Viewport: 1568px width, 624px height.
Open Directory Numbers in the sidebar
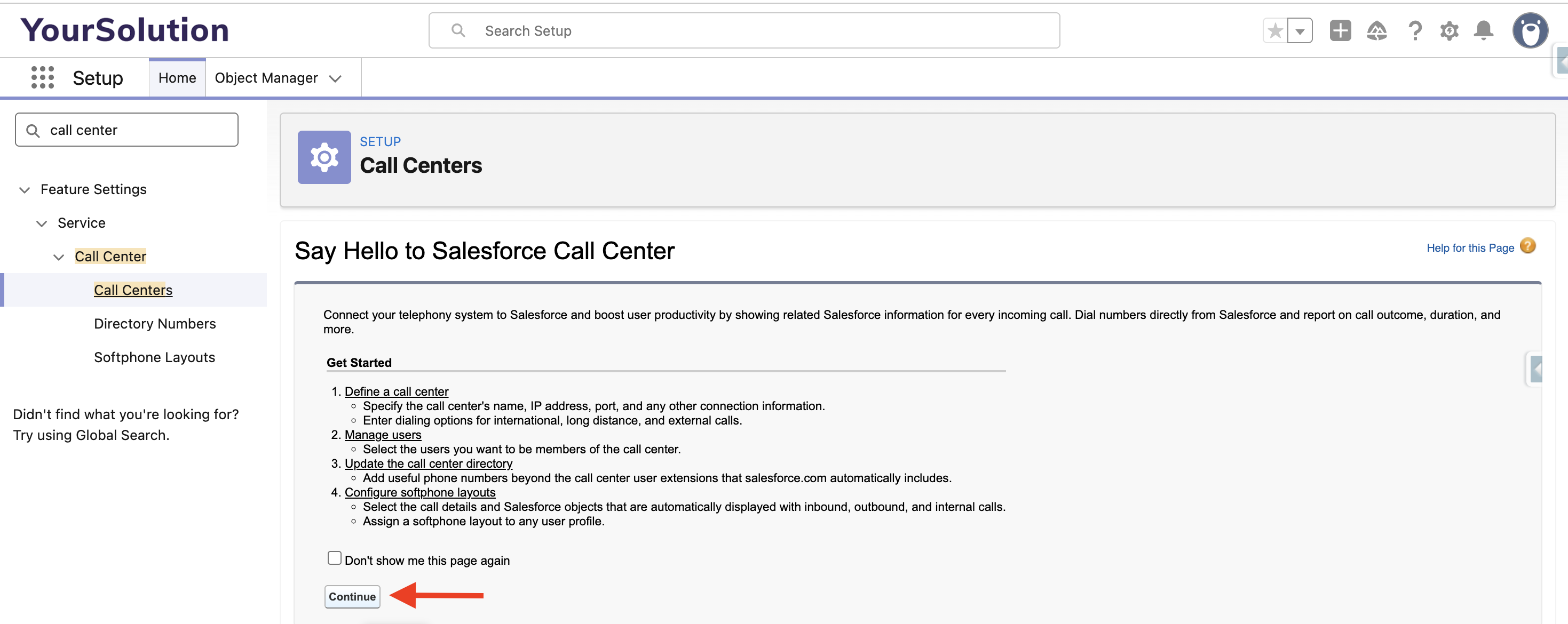(x=155, y=324)
